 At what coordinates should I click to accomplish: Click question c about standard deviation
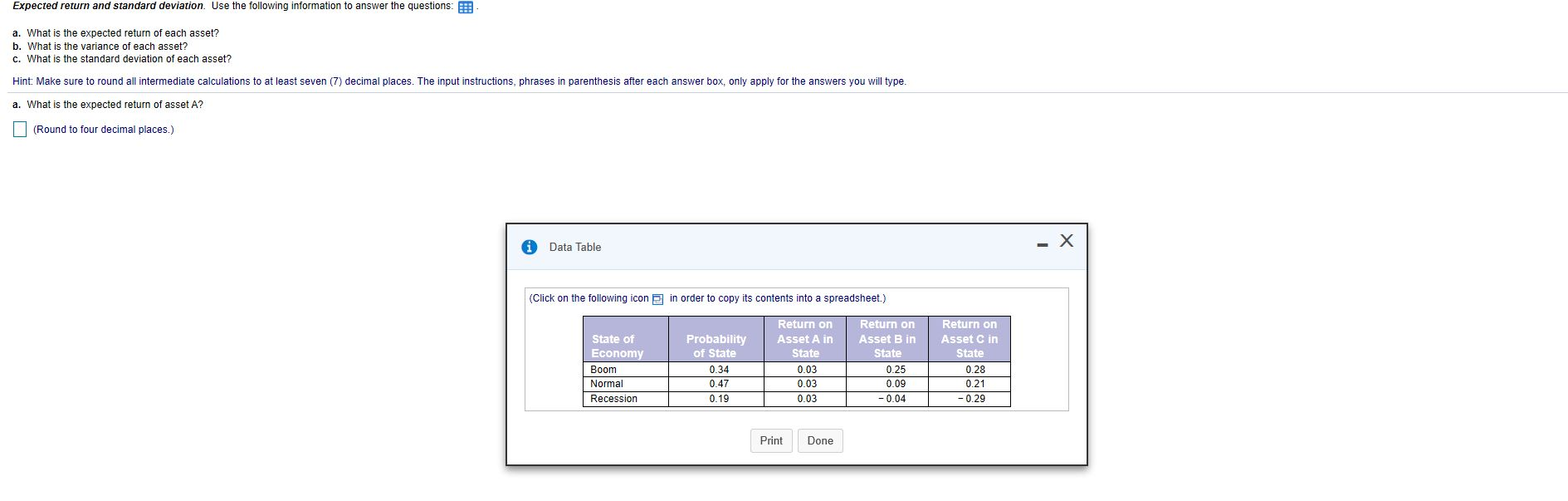122,59
